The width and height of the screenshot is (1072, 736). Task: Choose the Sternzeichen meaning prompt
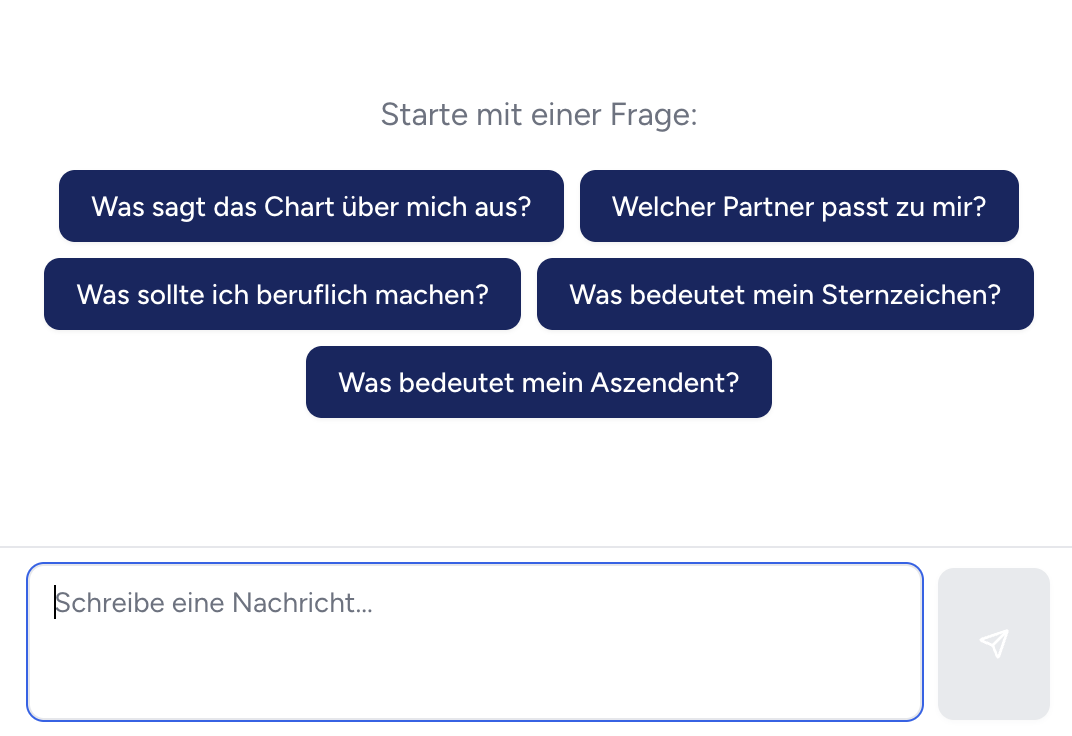click(785, 294)
